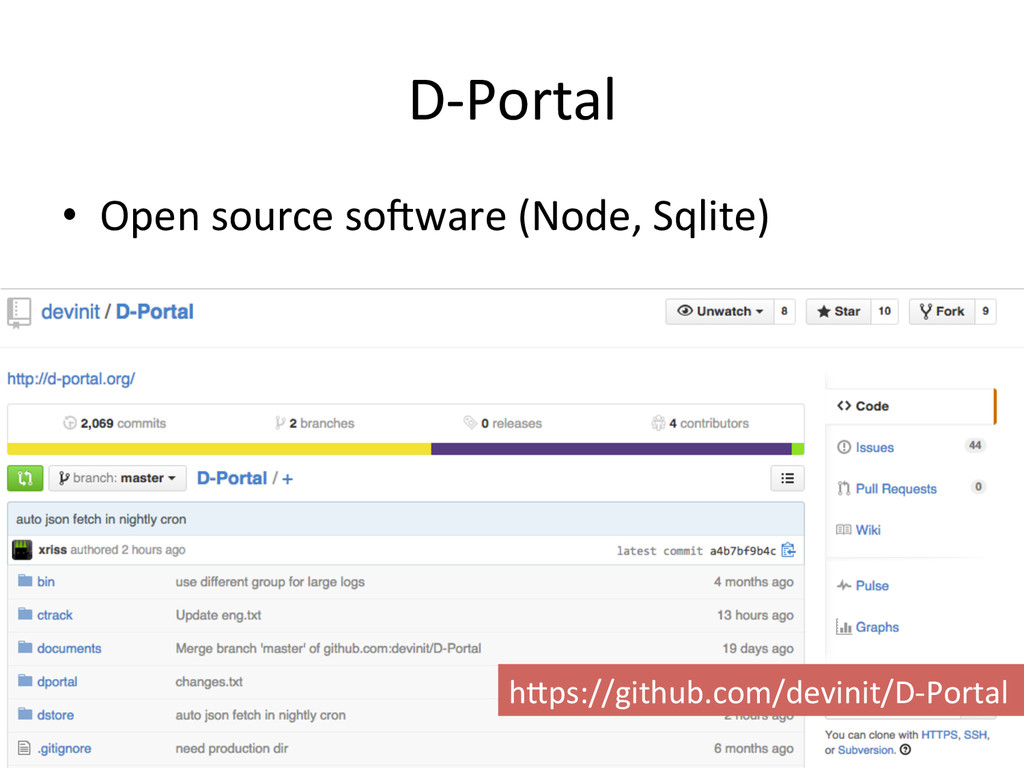Open the Issues tab
1024x768 pixels.
[874, 447]
